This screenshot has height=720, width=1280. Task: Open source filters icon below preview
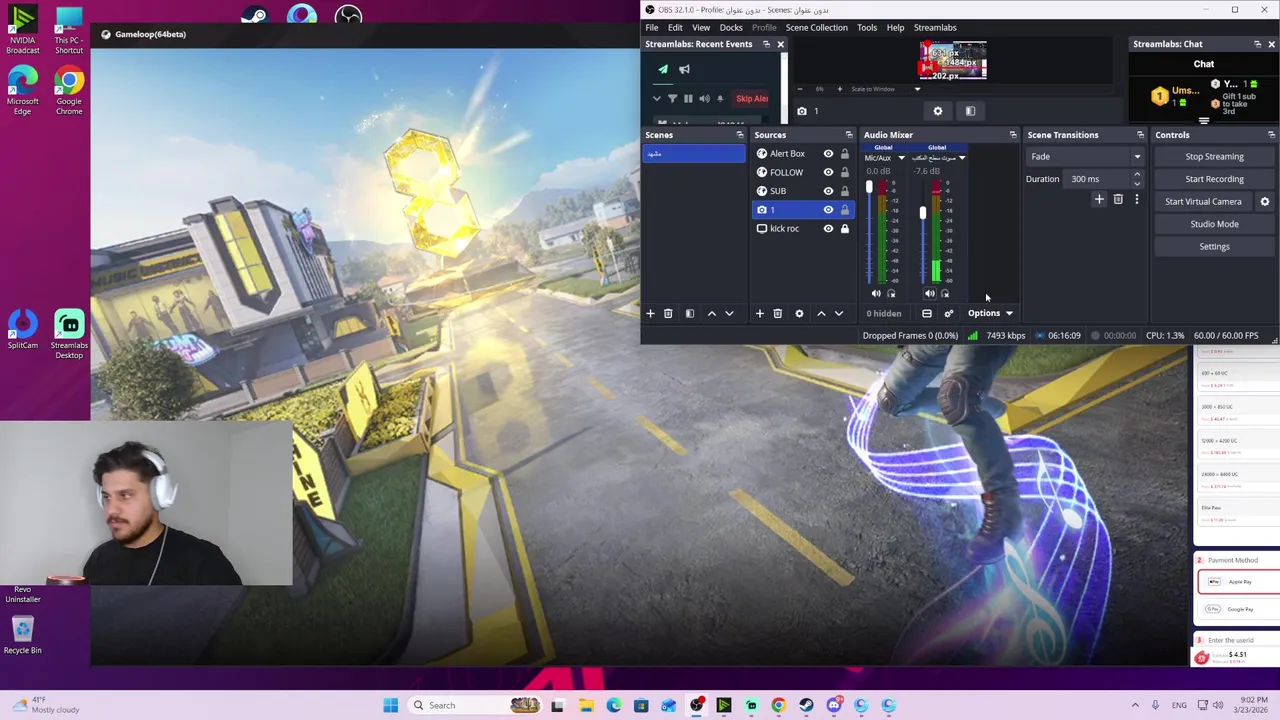tap(970, 111)
